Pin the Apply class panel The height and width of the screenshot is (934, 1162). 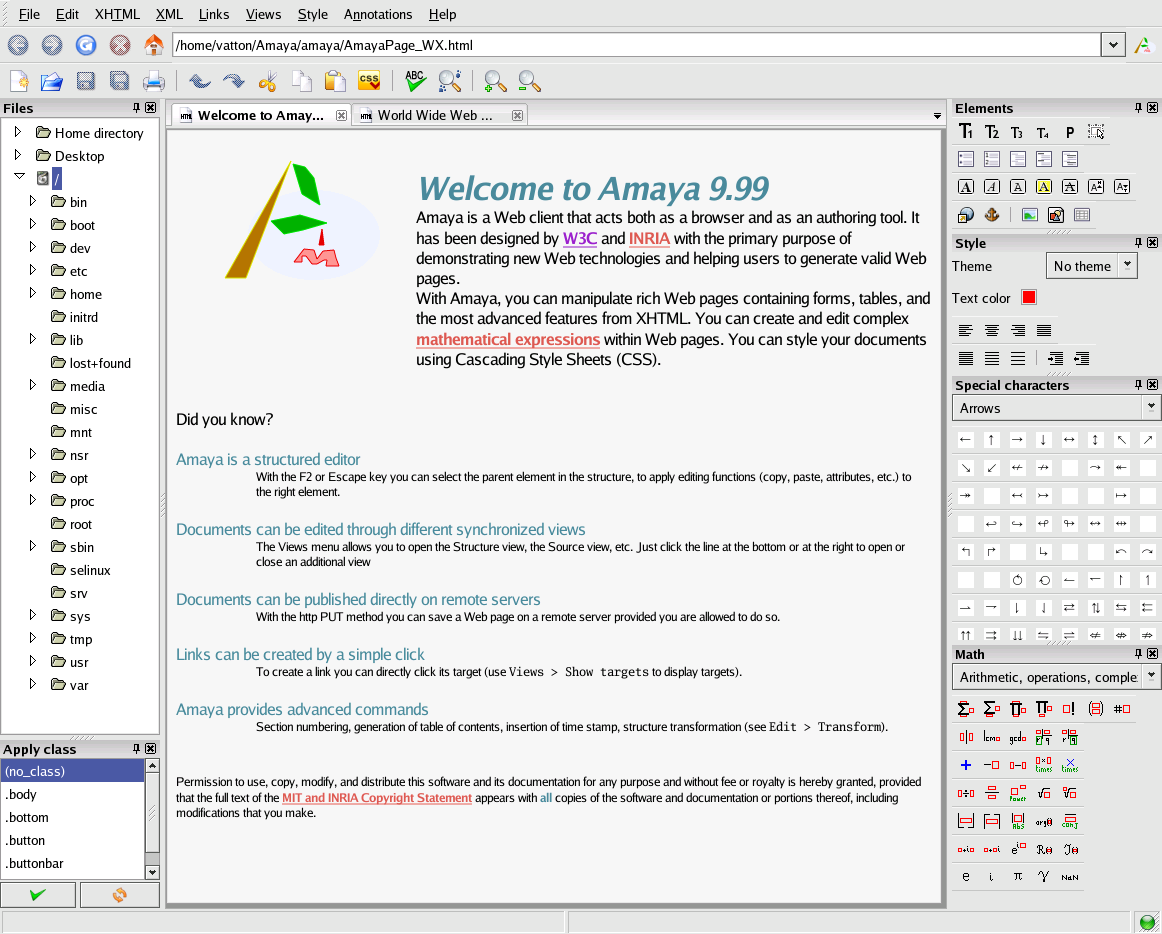[x=136, y=749]
